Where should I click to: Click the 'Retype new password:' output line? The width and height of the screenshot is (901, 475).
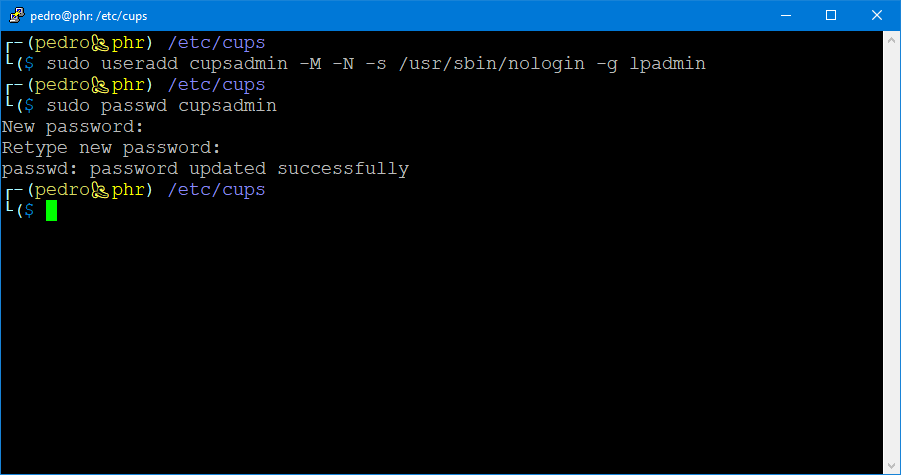[x=111, y=148]
